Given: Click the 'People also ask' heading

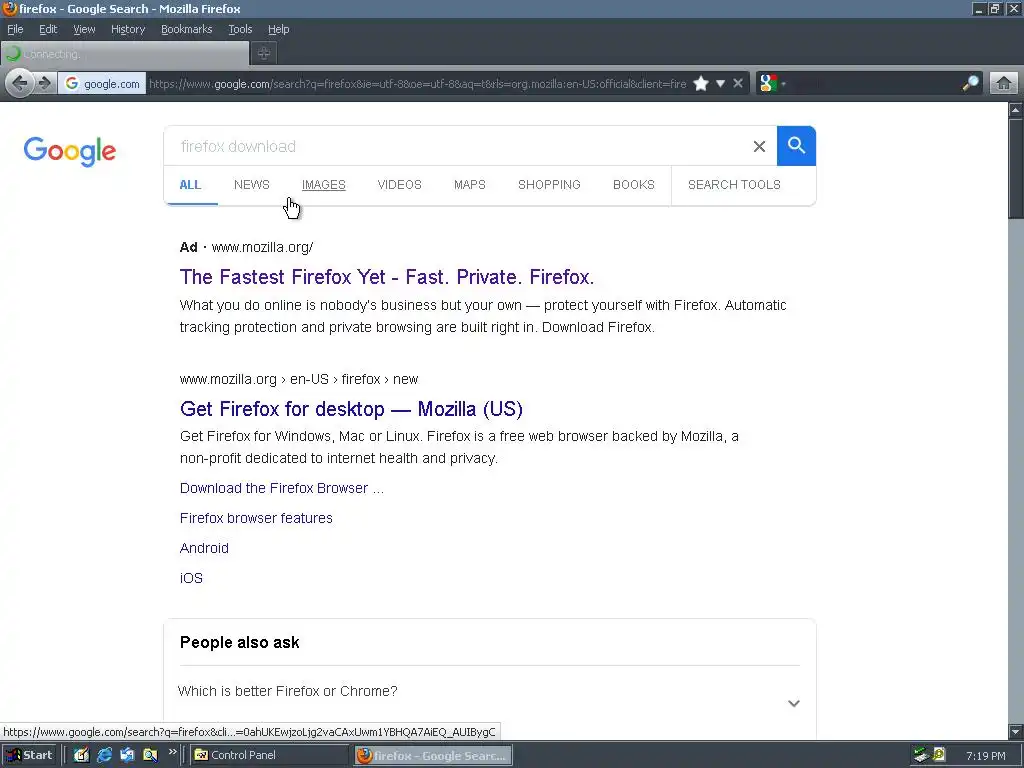Looking at the screenshot, I should click(240, 643).
